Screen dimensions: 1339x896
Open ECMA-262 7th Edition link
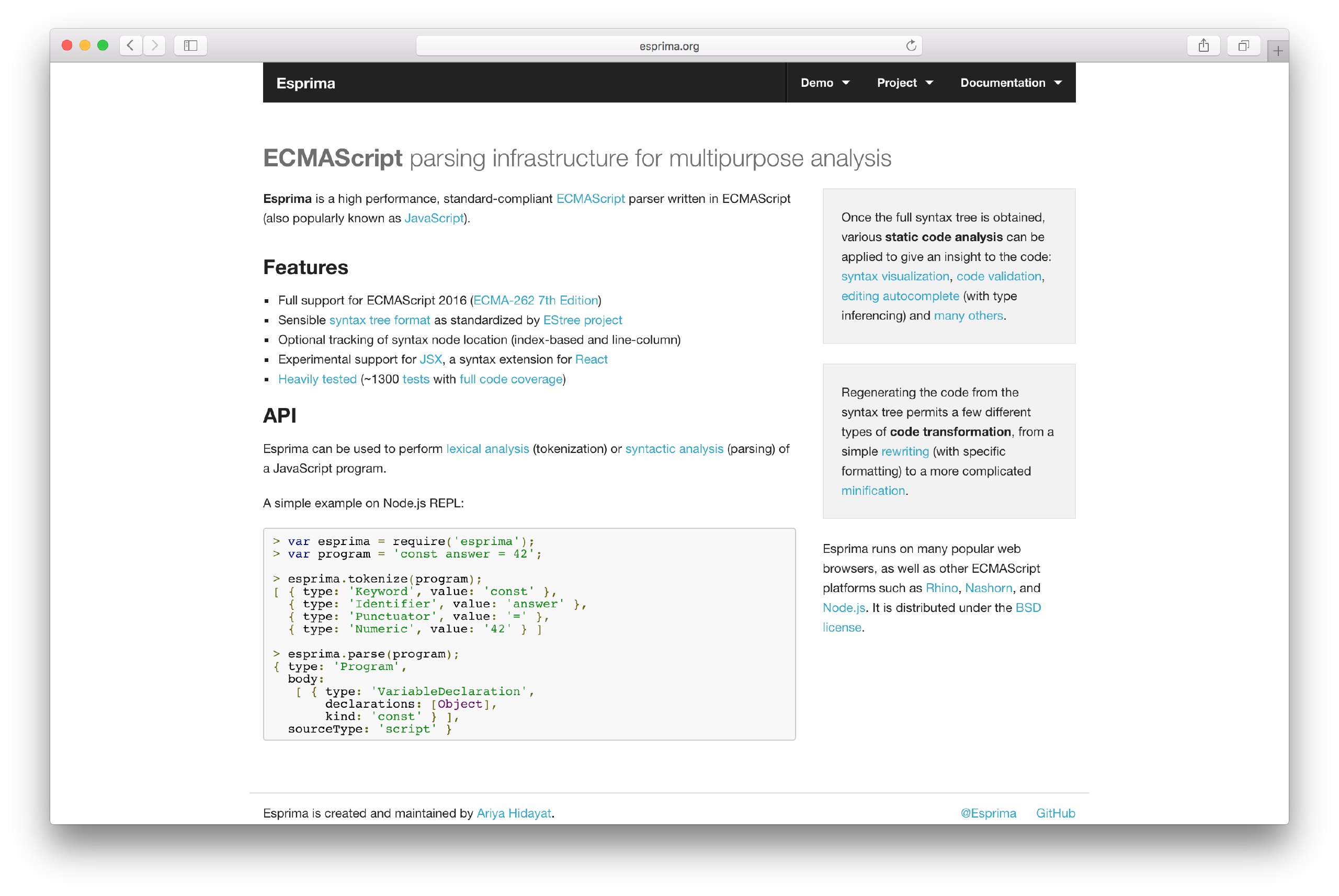click(536, 300)
